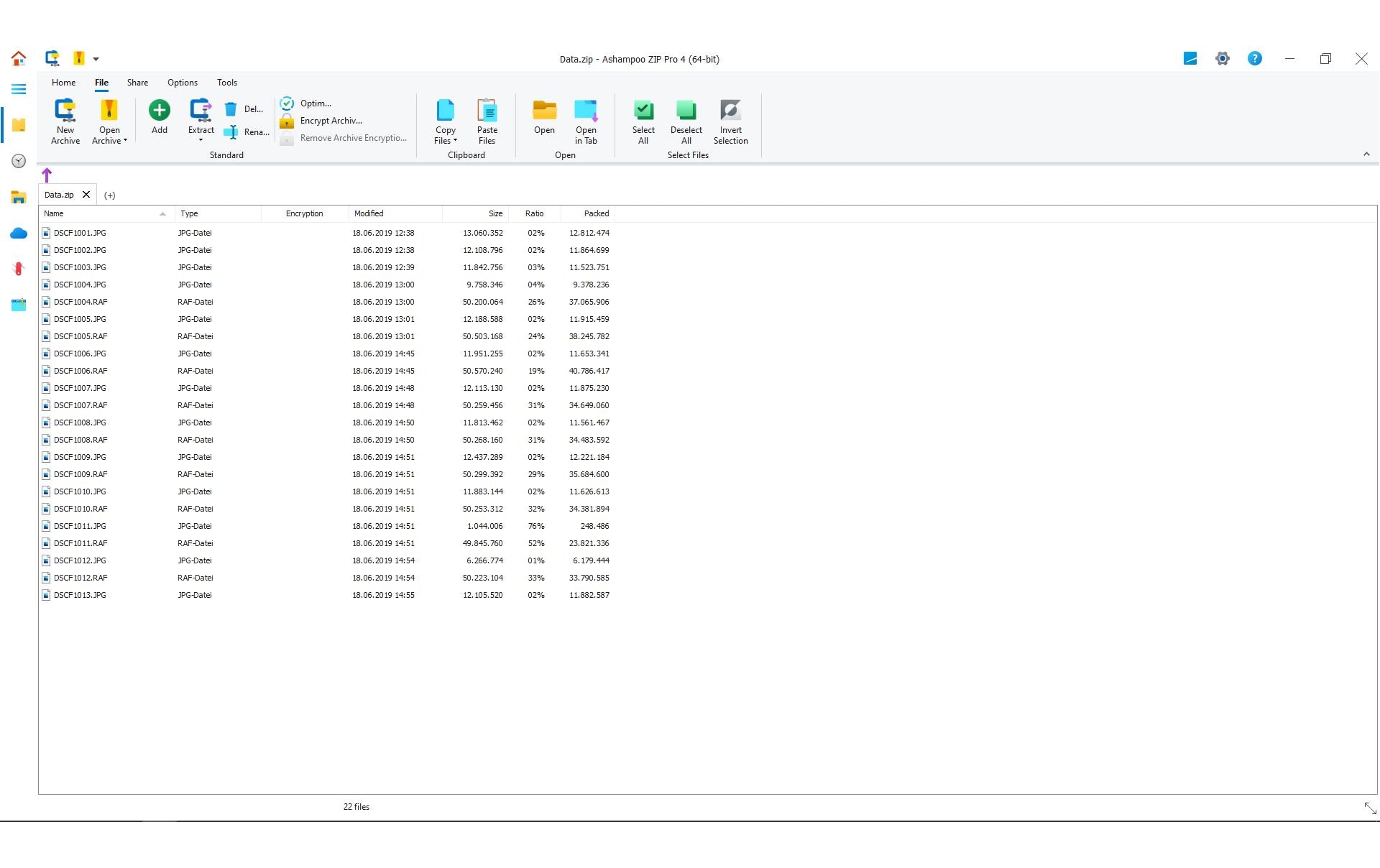This screenshot has width=1380, height=868.
Task: Click the Extract icon
Action: click(x=201, y=110)
